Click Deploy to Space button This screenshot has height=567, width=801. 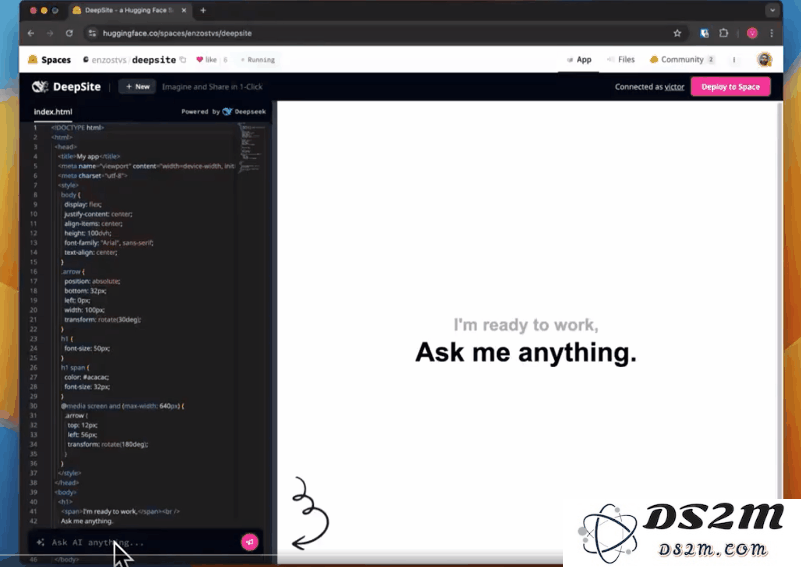[731, 87]
